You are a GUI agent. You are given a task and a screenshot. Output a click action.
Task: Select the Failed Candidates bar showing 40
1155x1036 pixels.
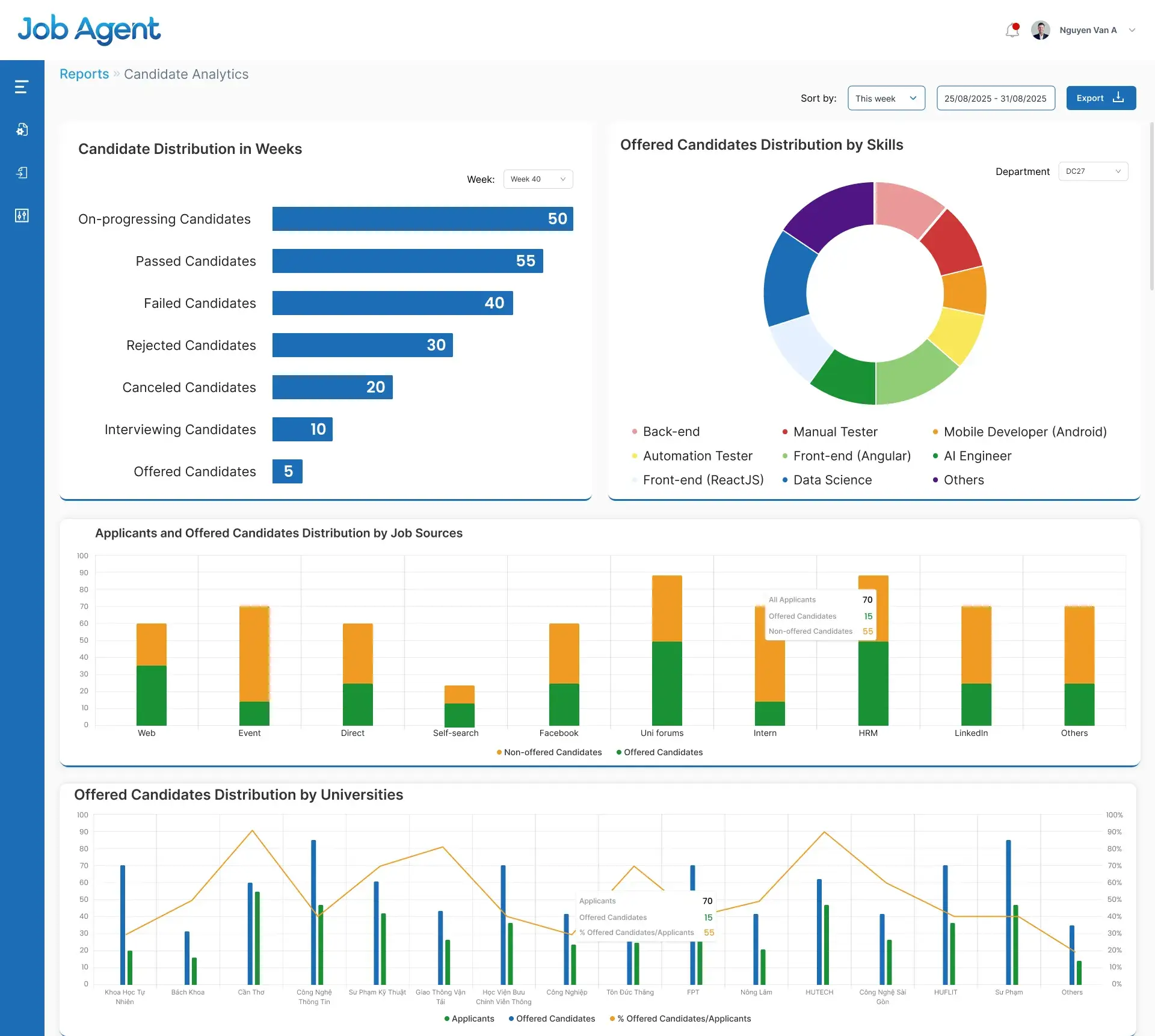(x=392, y=303)
